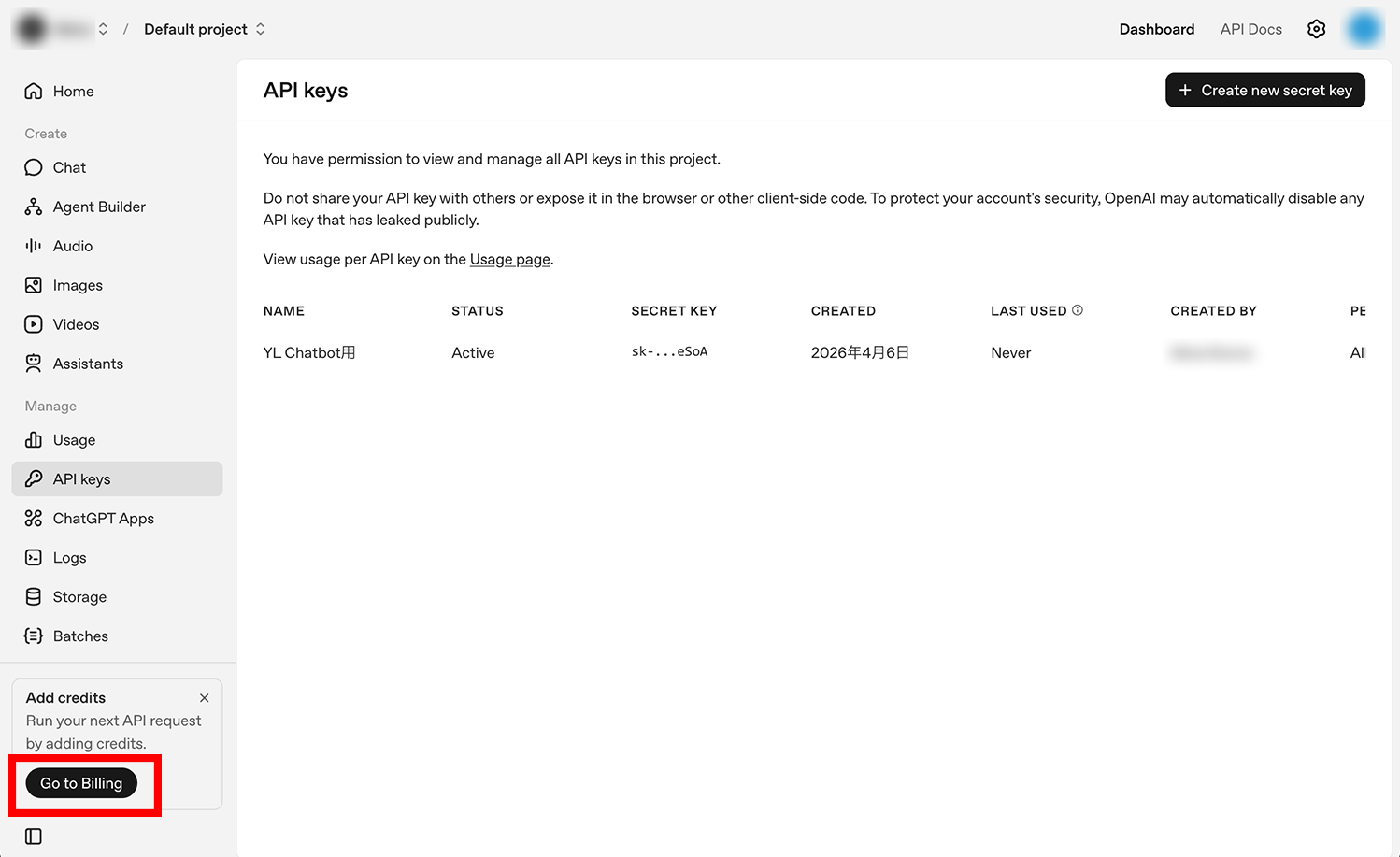Open the Images icon in sidebar
1400x857 pixels.
click(34, 285)
